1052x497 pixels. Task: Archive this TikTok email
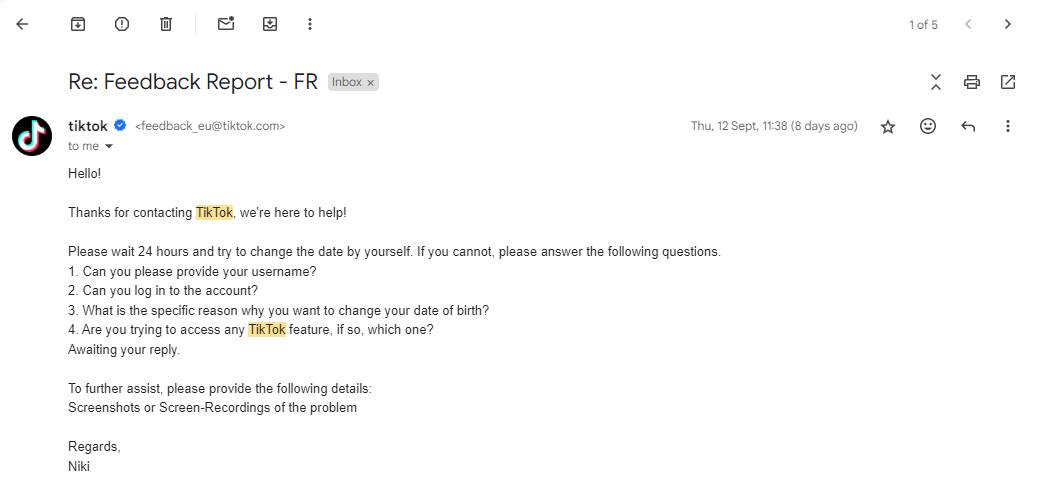click(x=78, y=24)
